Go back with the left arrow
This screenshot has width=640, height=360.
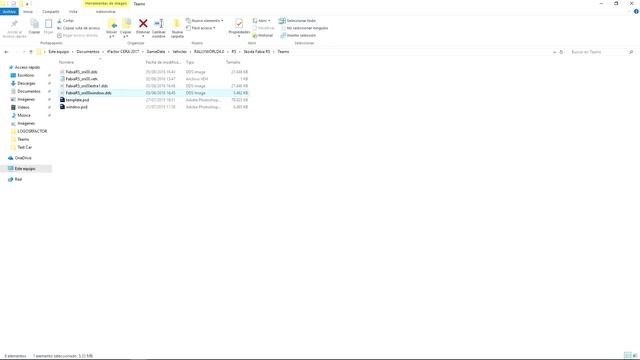coord(6,52)
